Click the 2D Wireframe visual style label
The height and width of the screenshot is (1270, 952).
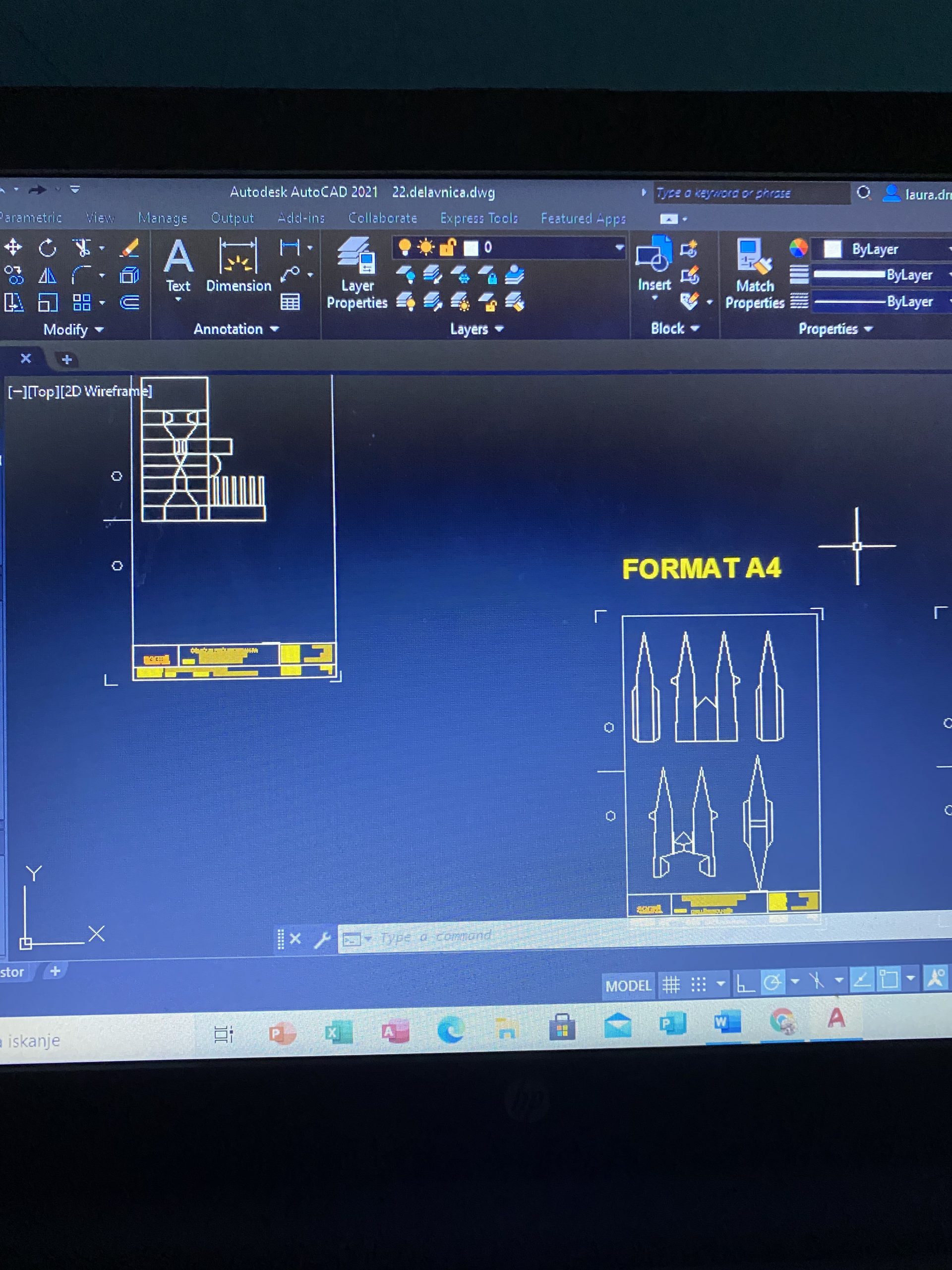tap(106, 391)
